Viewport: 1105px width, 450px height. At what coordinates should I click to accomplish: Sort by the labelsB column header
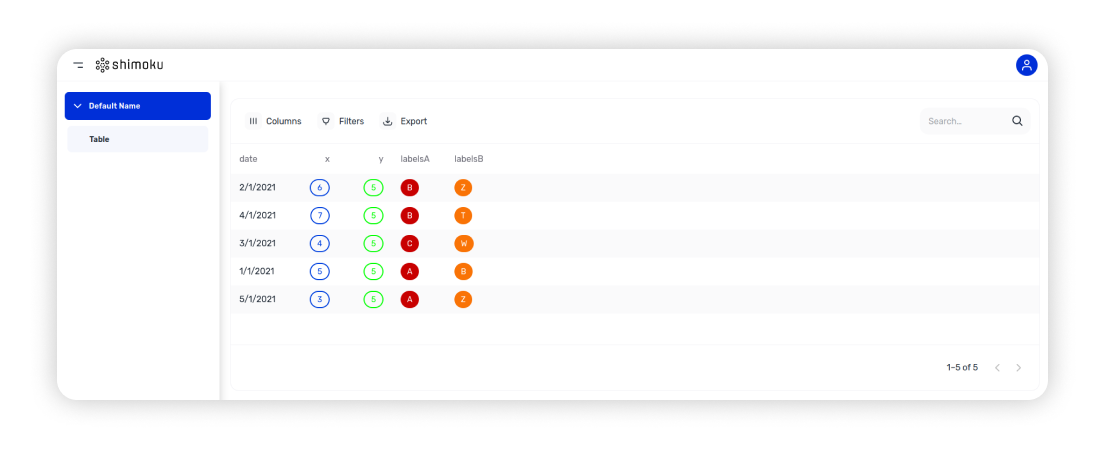pos(469,159)
